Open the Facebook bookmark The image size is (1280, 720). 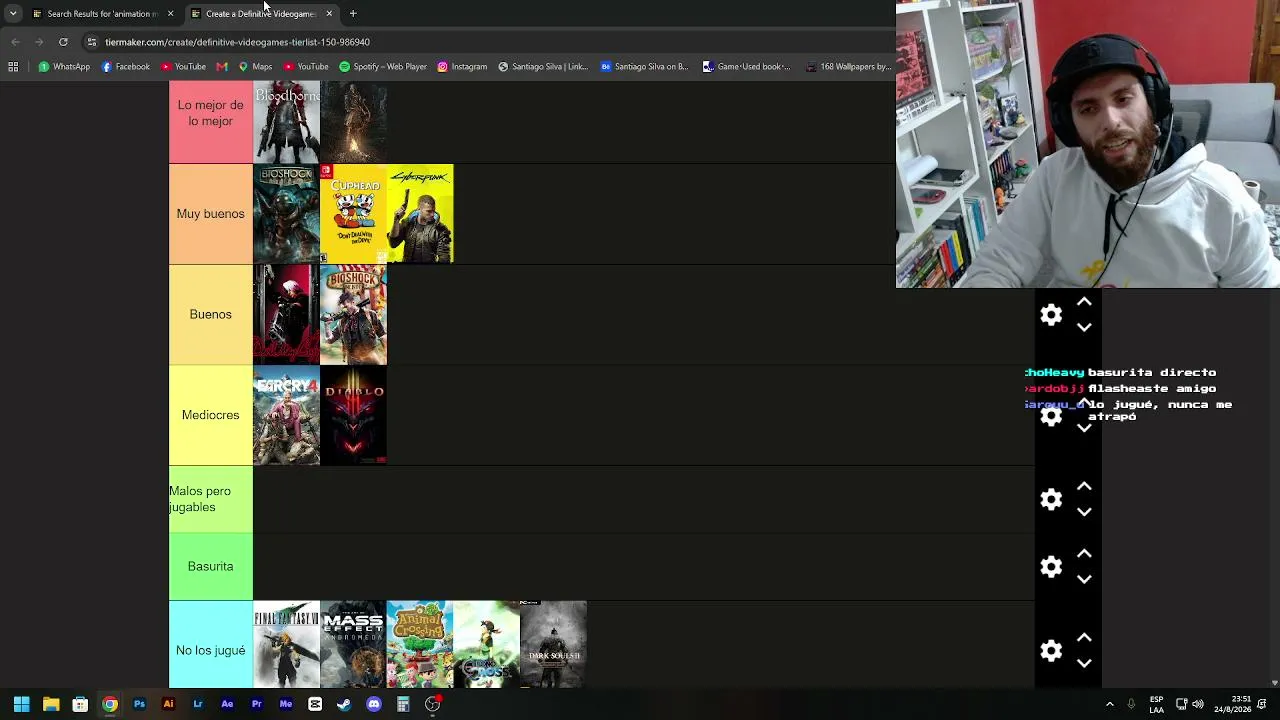126,67
